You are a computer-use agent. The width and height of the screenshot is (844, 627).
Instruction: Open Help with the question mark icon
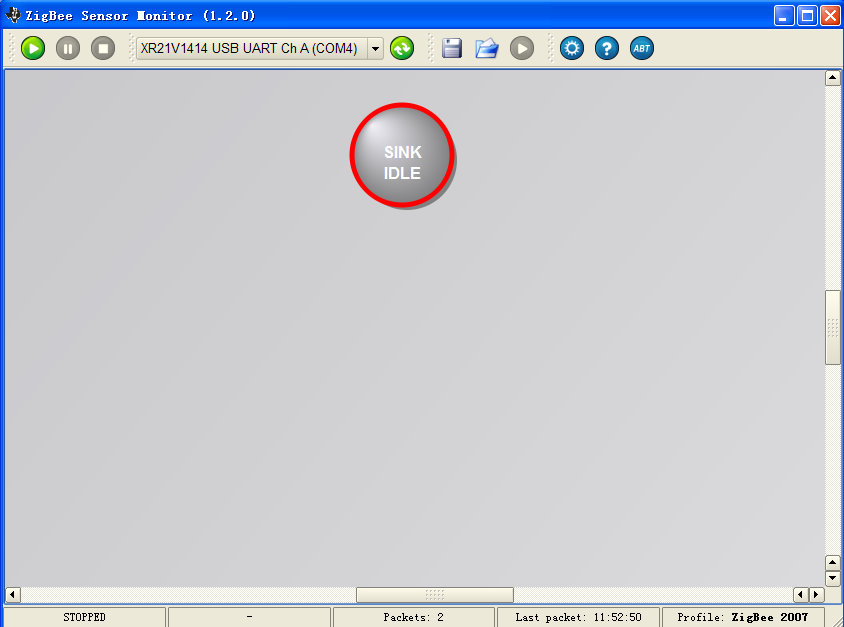click(607, 48)
